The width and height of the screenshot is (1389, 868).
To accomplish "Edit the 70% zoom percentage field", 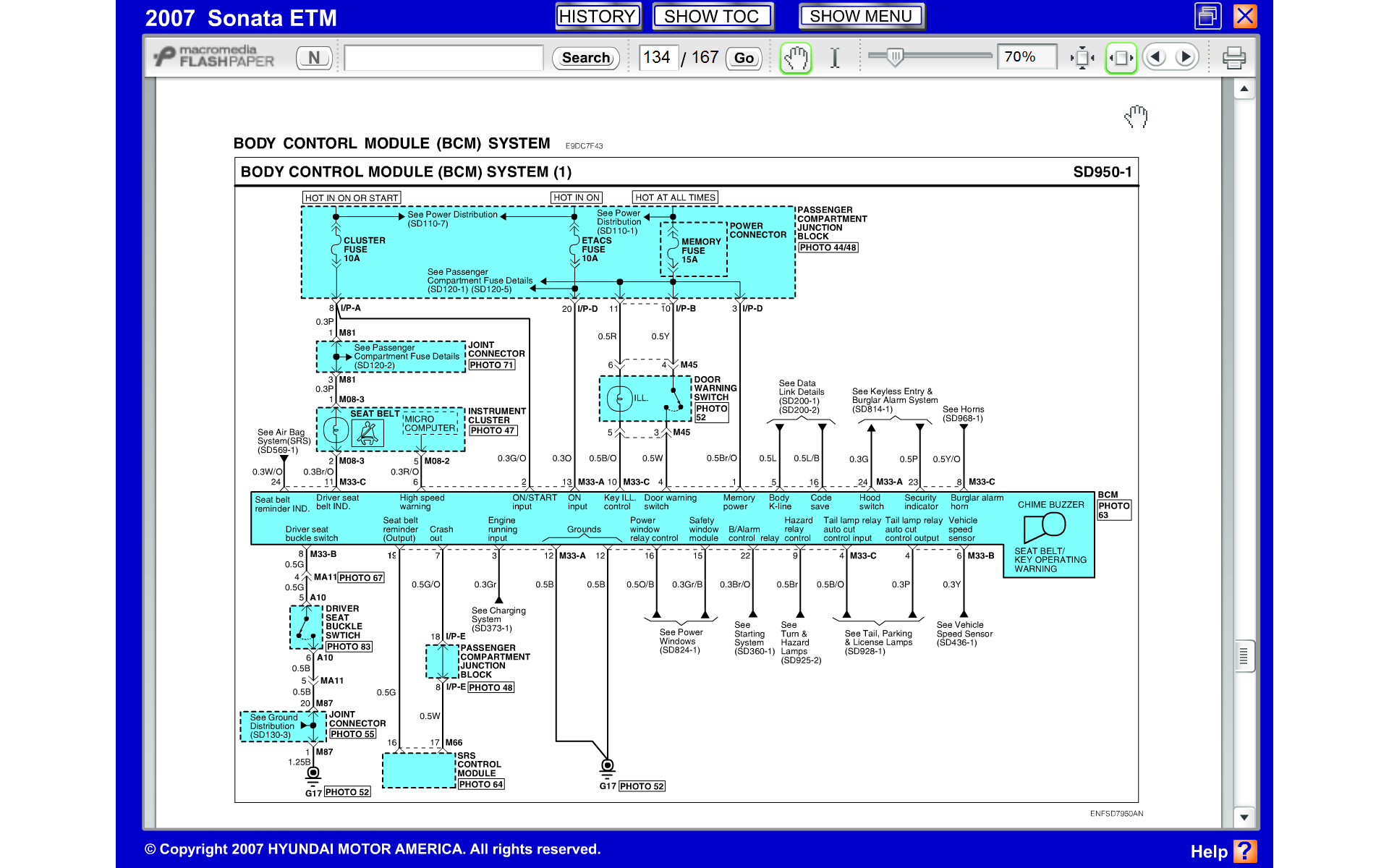I will click(x=1027, y=56).
